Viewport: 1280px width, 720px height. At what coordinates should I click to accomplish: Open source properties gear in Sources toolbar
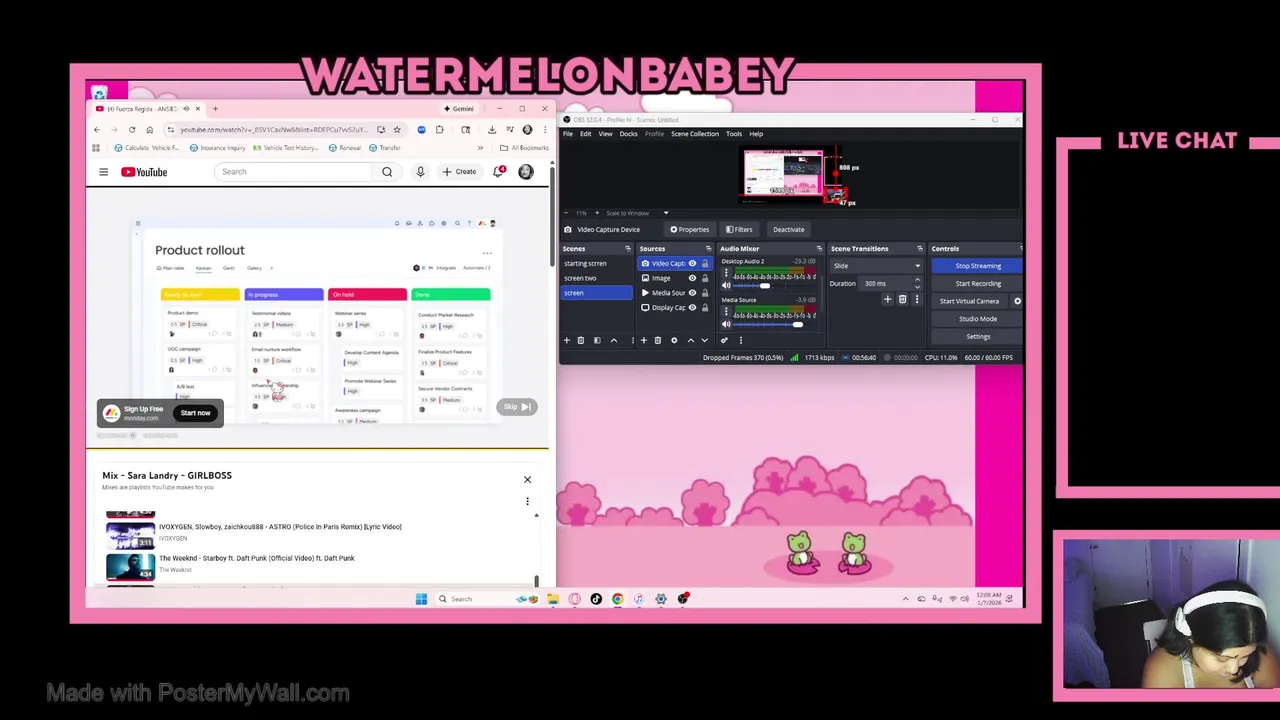point(673,340)
